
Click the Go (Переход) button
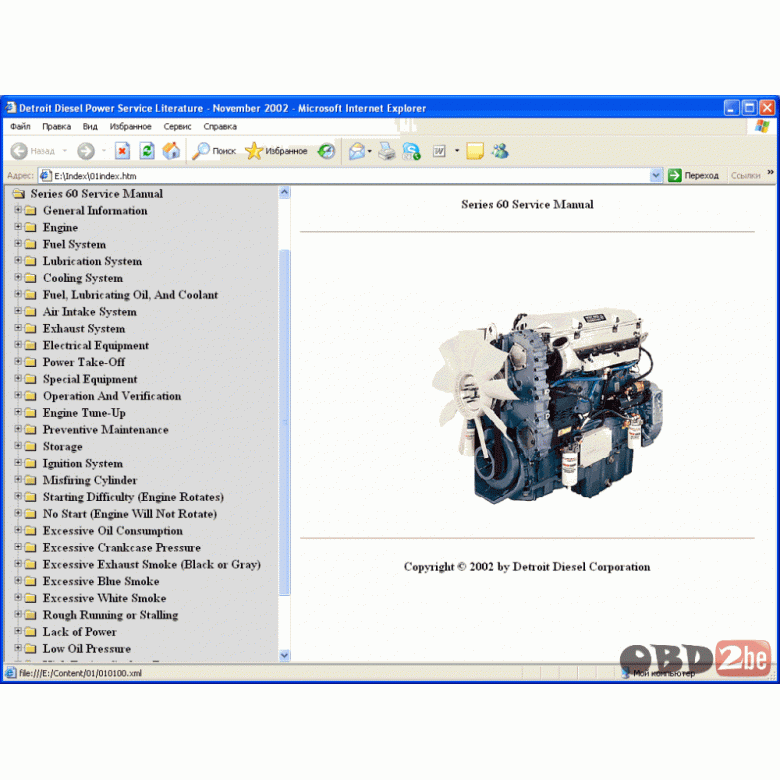point(693,175)
